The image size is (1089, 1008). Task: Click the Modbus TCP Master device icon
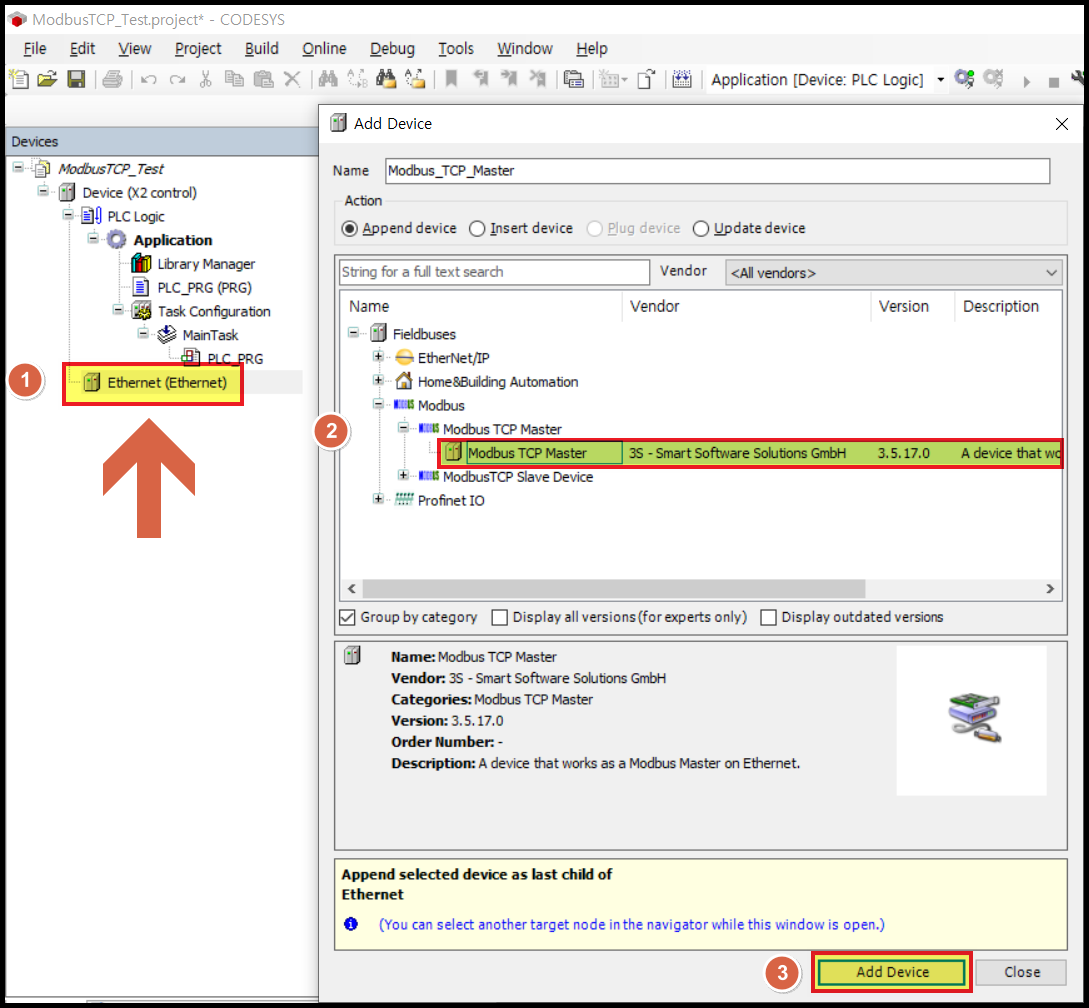click(454, 453)
